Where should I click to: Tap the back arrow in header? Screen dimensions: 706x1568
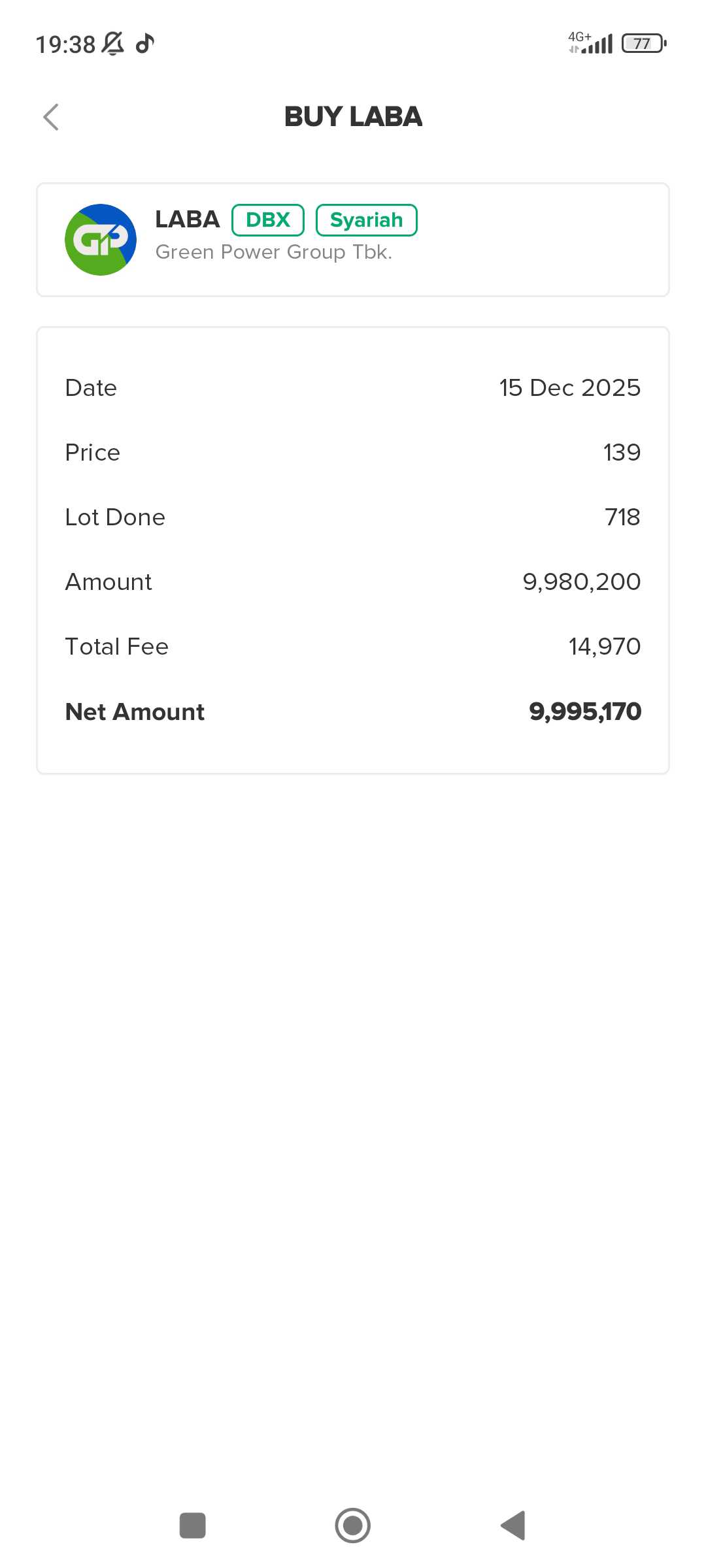[x=51, y=118]
